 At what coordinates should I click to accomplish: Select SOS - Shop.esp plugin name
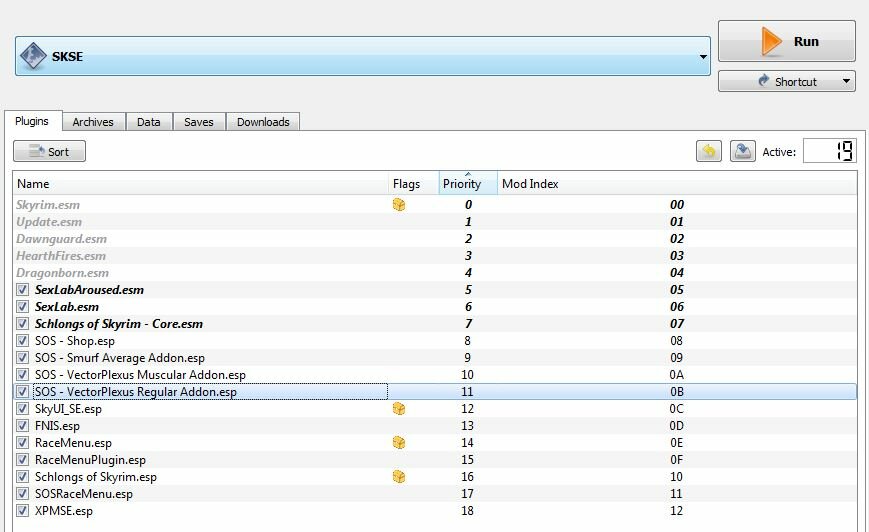point(75,341)
